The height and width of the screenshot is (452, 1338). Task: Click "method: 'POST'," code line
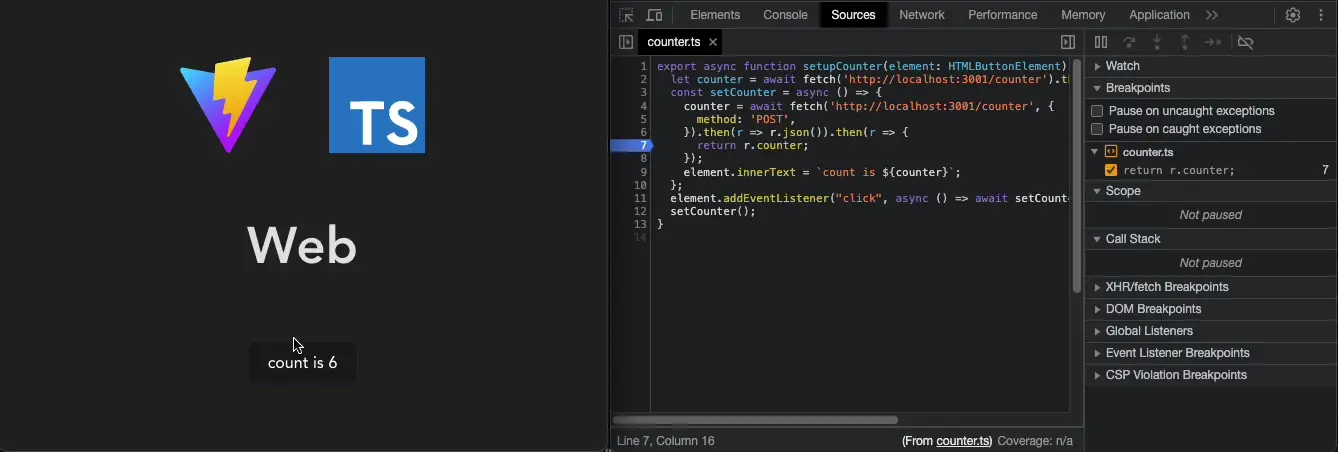pyautogui.click(x=745, y=119)
